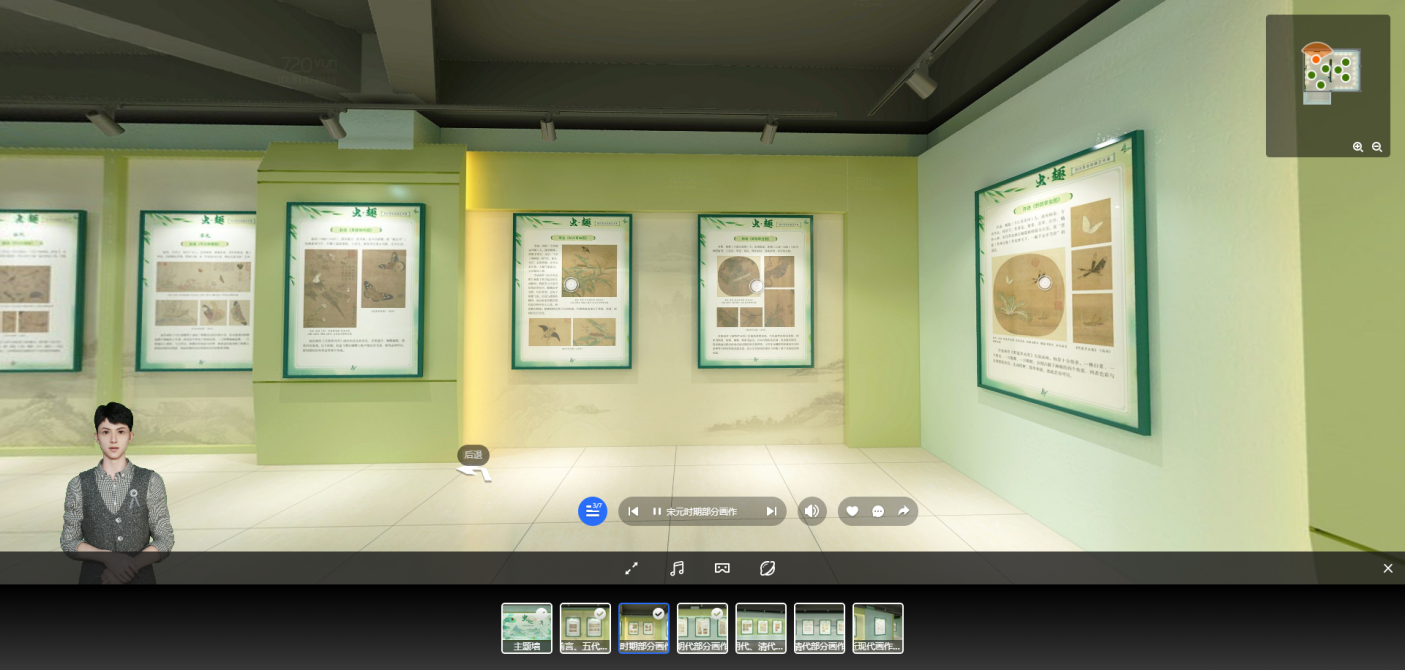
Task: Open hotspot on the bird-on-branch painting panel
Action: click(x=571, y=284)
